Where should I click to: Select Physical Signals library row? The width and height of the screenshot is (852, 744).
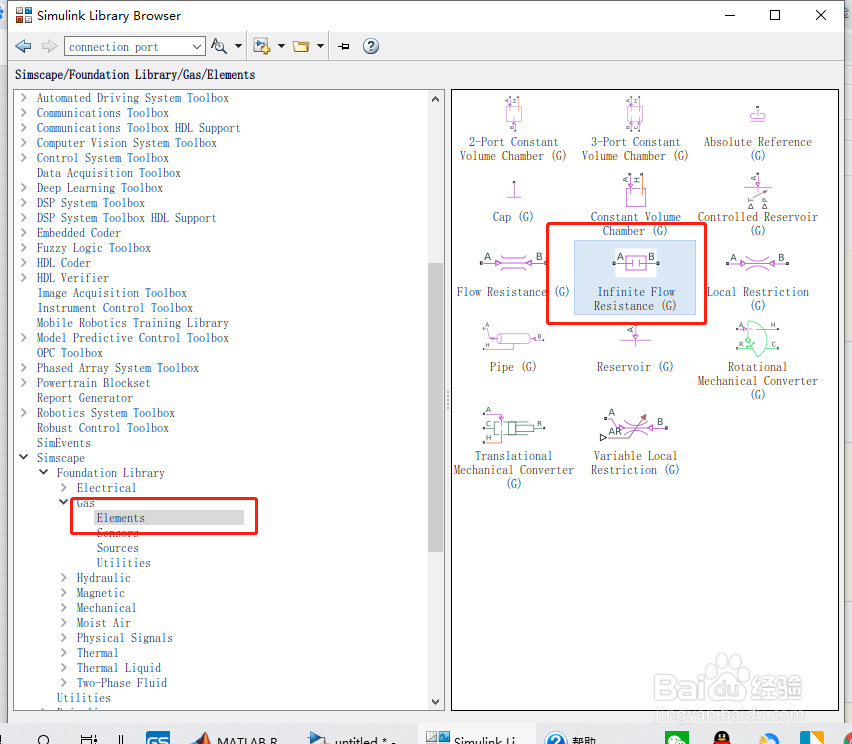coord(124,638)
